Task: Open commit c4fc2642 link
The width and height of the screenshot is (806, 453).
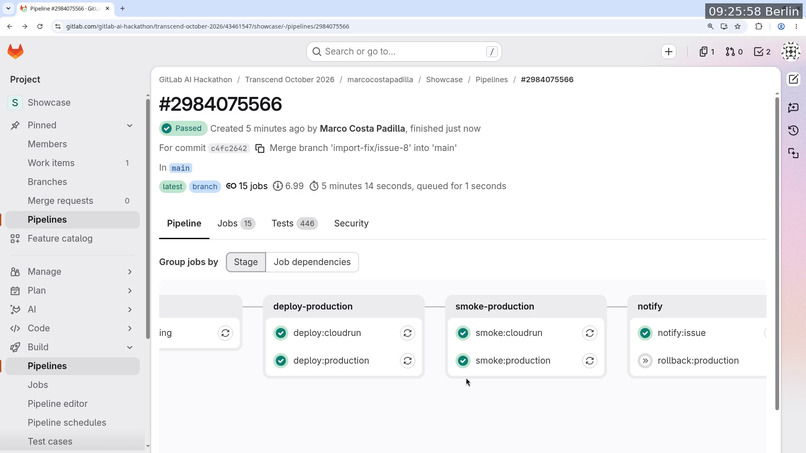Action: click(x=229, y=148)
